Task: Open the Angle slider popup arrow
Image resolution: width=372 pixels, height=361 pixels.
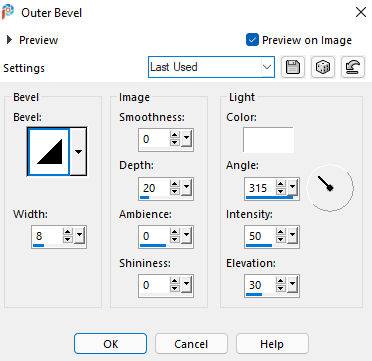Action: (x=293, y=188)
